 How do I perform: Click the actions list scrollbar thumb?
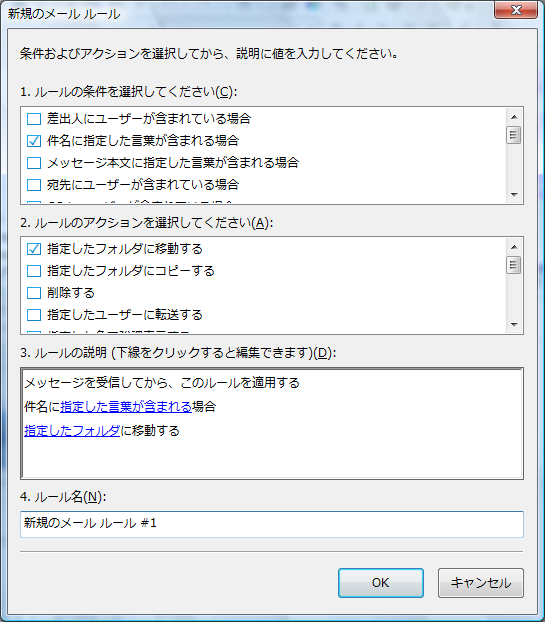click(514, 265)
